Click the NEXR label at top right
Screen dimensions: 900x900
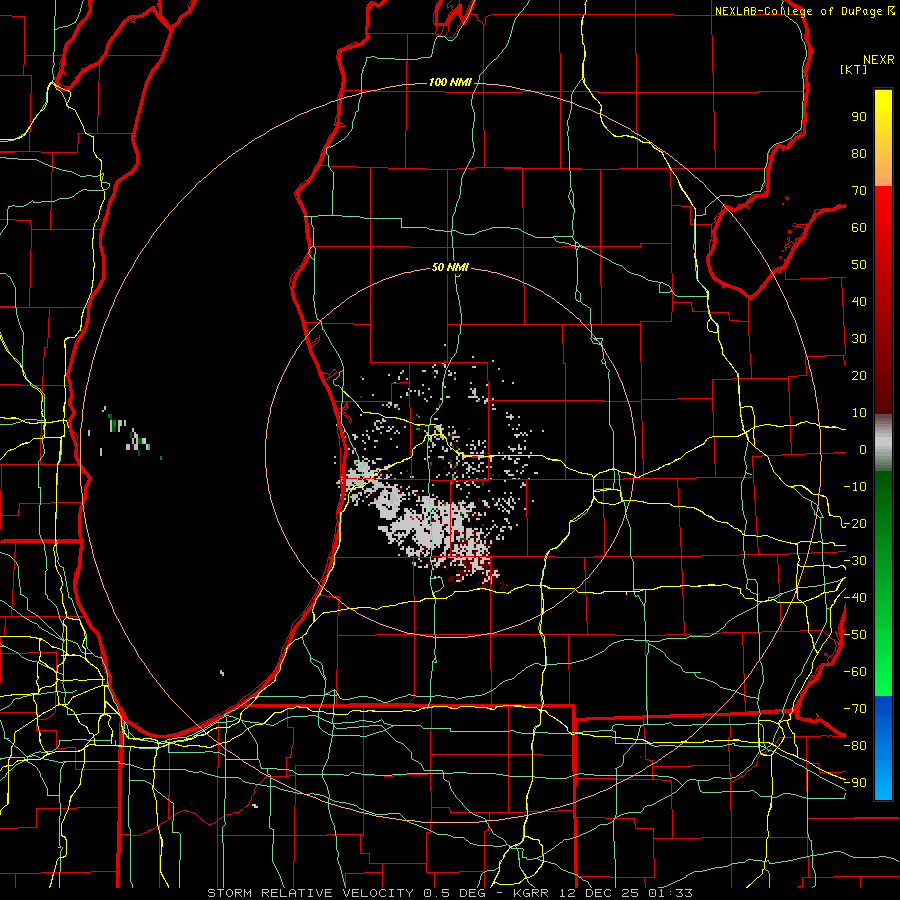[879, 60]
